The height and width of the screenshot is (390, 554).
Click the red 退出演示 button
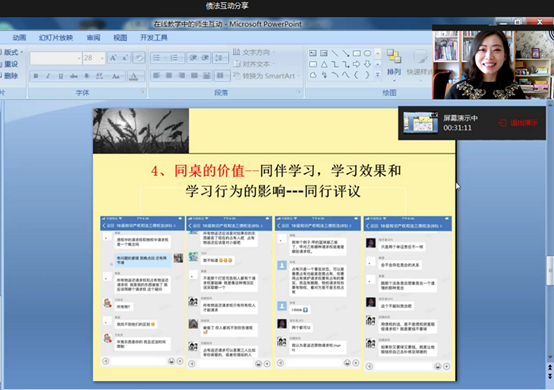click(519, 123)
